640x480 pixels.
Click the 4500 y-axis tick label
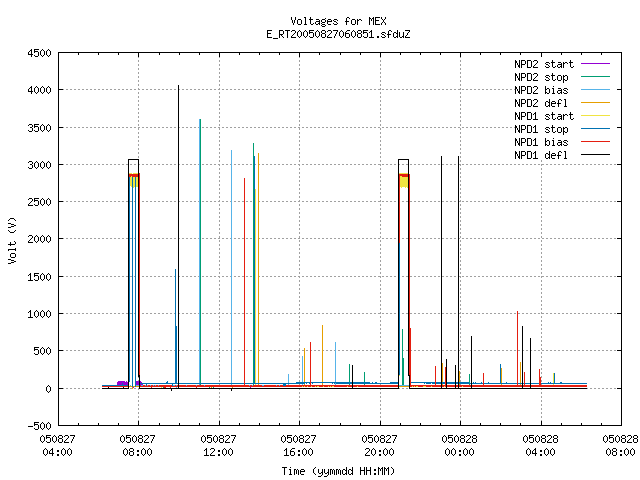pyautogui.click(x=40, y=53)
